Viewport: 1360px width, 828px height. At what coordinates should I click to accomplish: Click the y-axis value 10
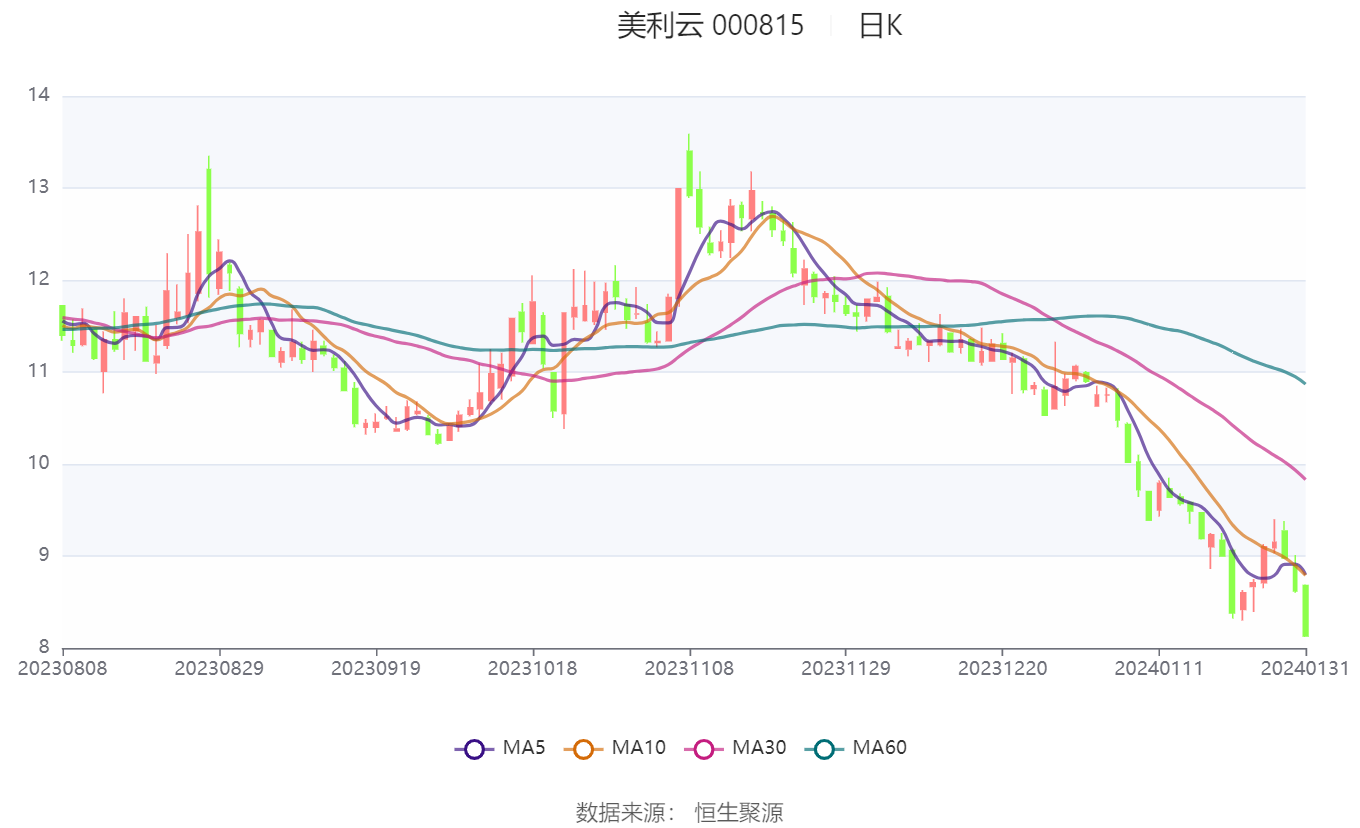(x=39, y=464)
